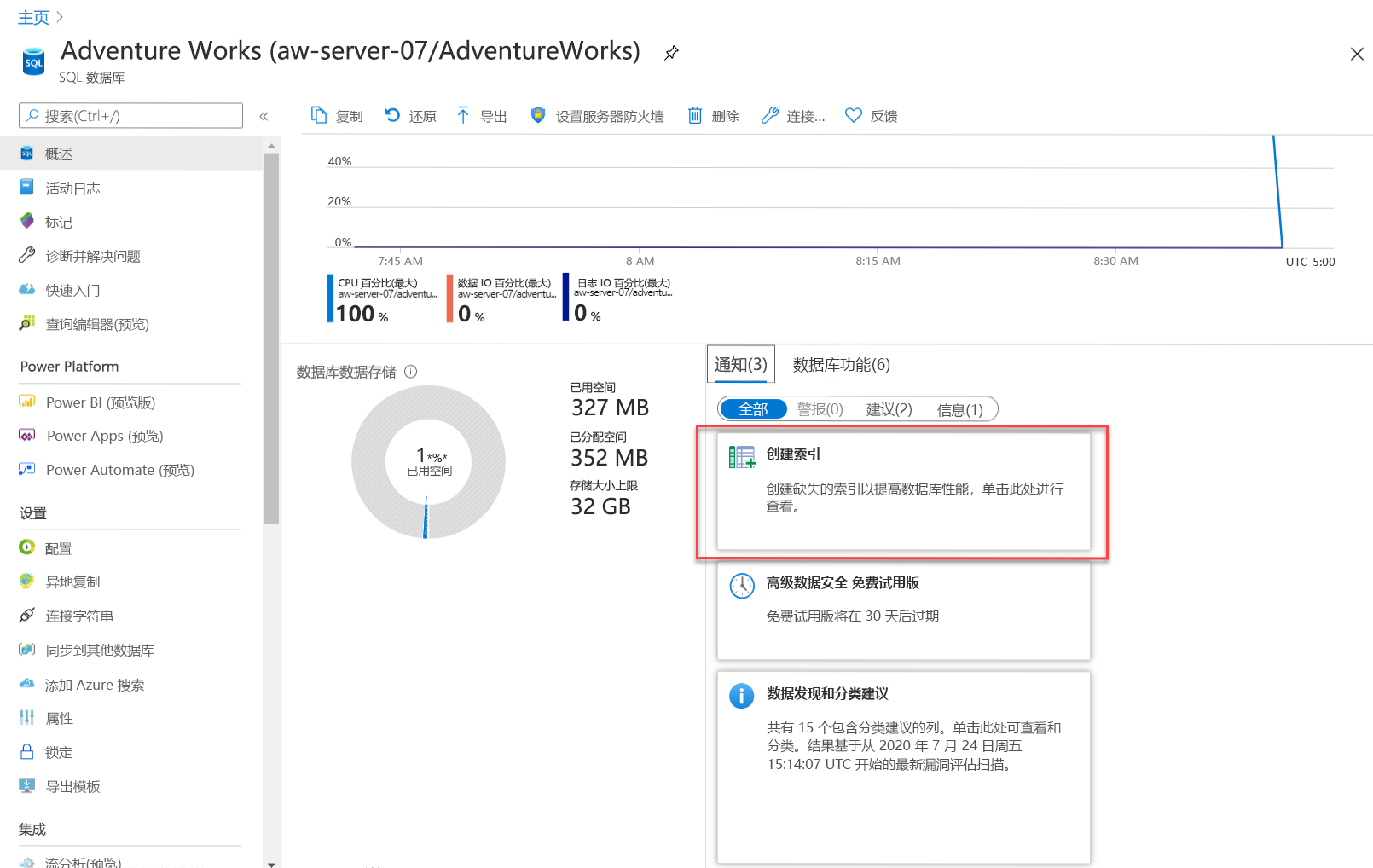This screenshot has height=868, width=1373.
Task: Click the UTC-5:00 timezone label
Action: pyautogui.click(x=1310, y=262)
